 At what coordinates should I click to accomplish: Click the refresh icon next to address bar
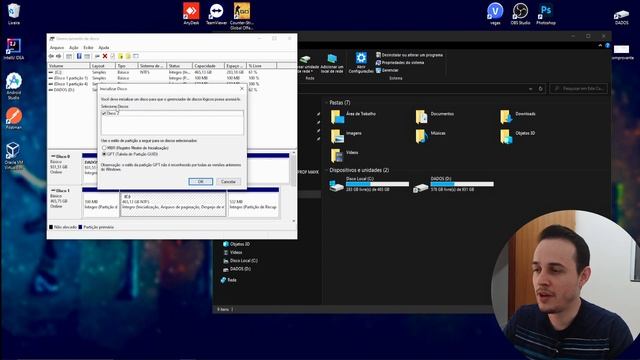tap(541, 89)
